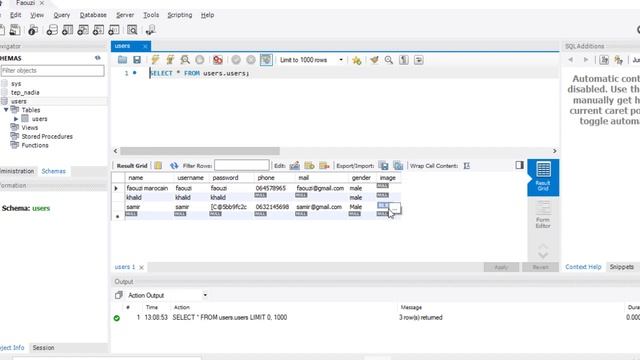Image resolution: width=640 pixels, height=360 pixels.
Task: Open the View menu
Action: 37,15
